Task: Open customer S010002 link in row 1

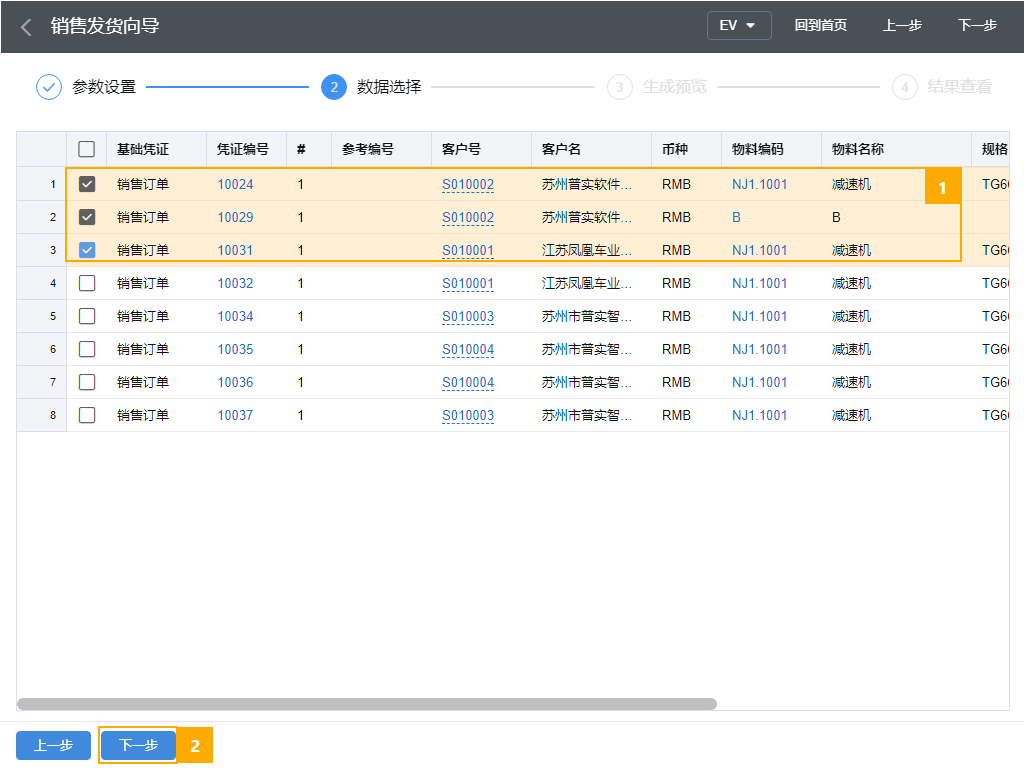Action: (468, 184)
